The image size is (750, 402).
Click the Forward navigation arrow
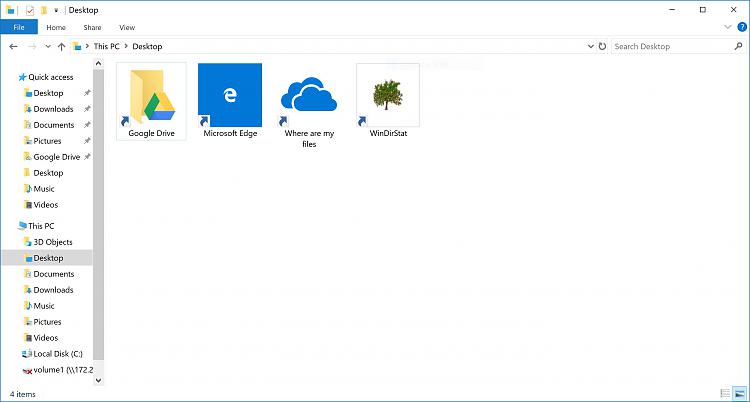[32, 46]
